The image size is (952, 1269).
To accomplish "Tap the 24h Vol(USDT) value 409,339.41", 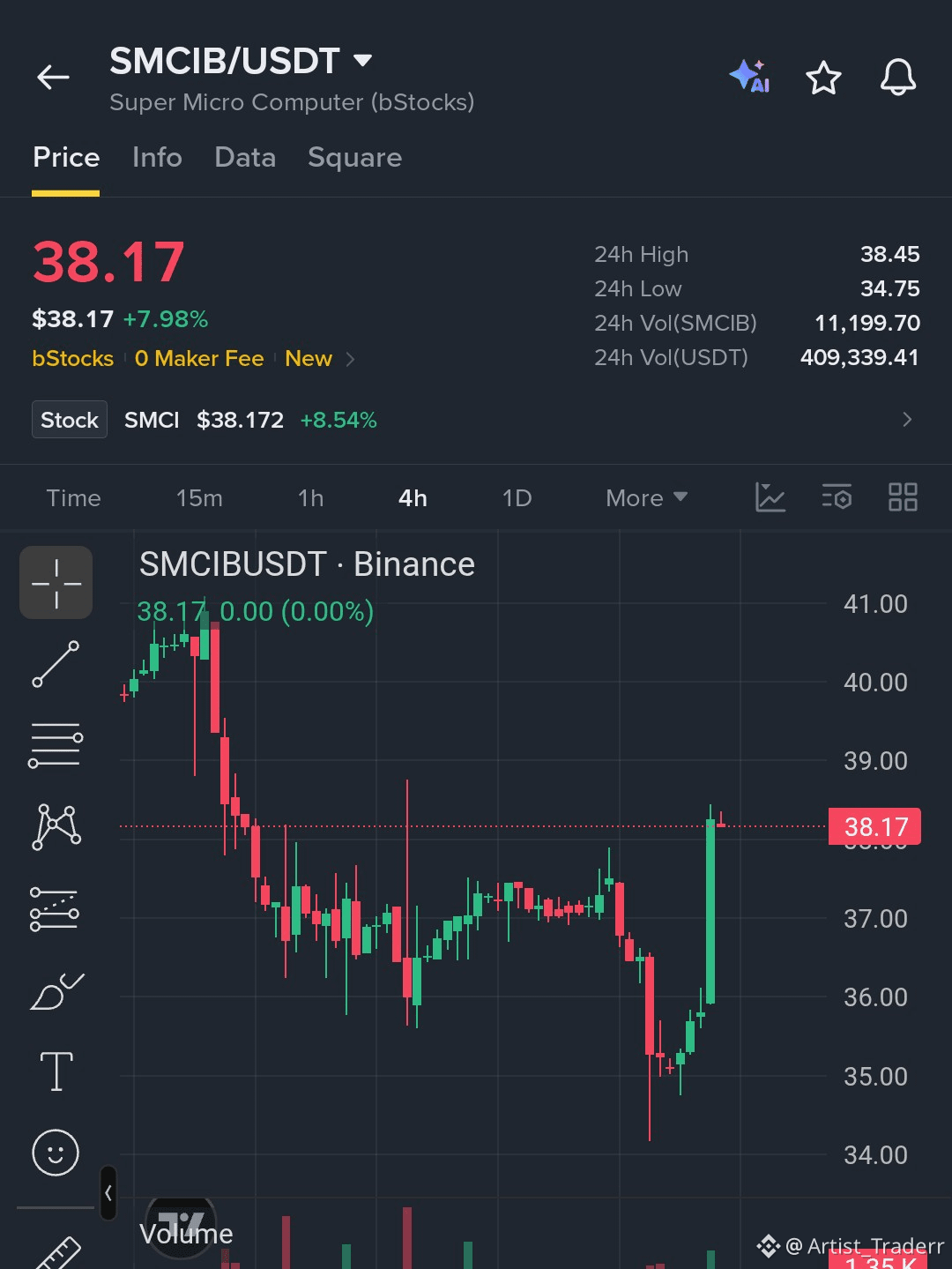I will [859, 358].
